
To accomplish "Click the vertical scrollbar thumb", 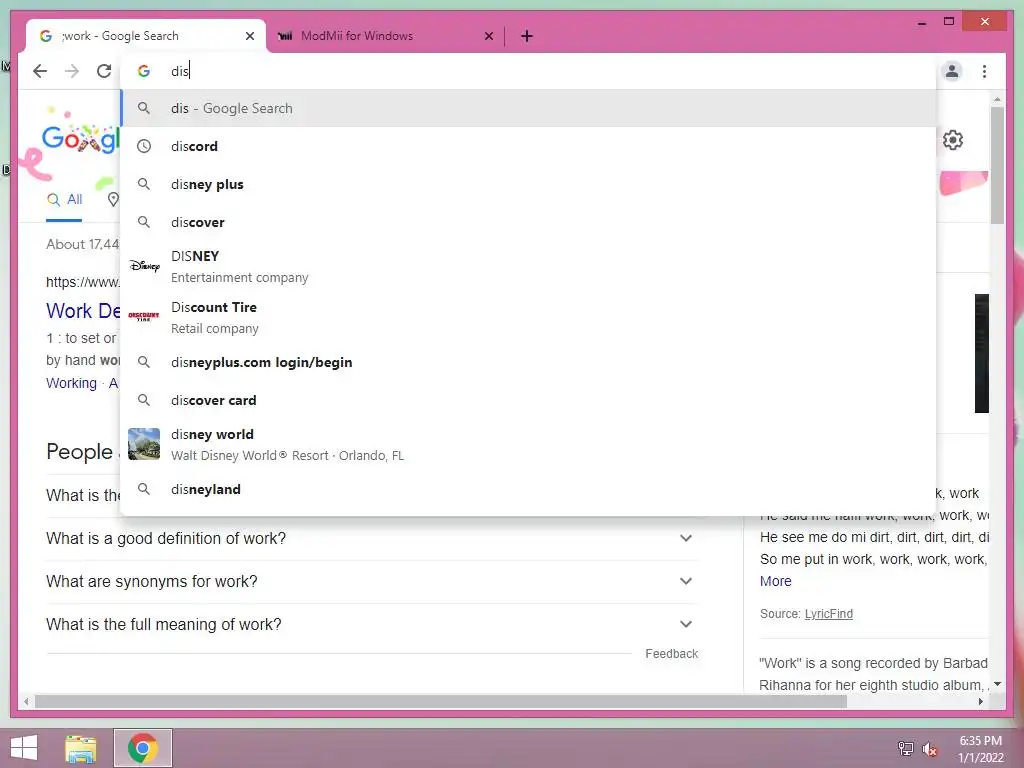I will point(997,165).
